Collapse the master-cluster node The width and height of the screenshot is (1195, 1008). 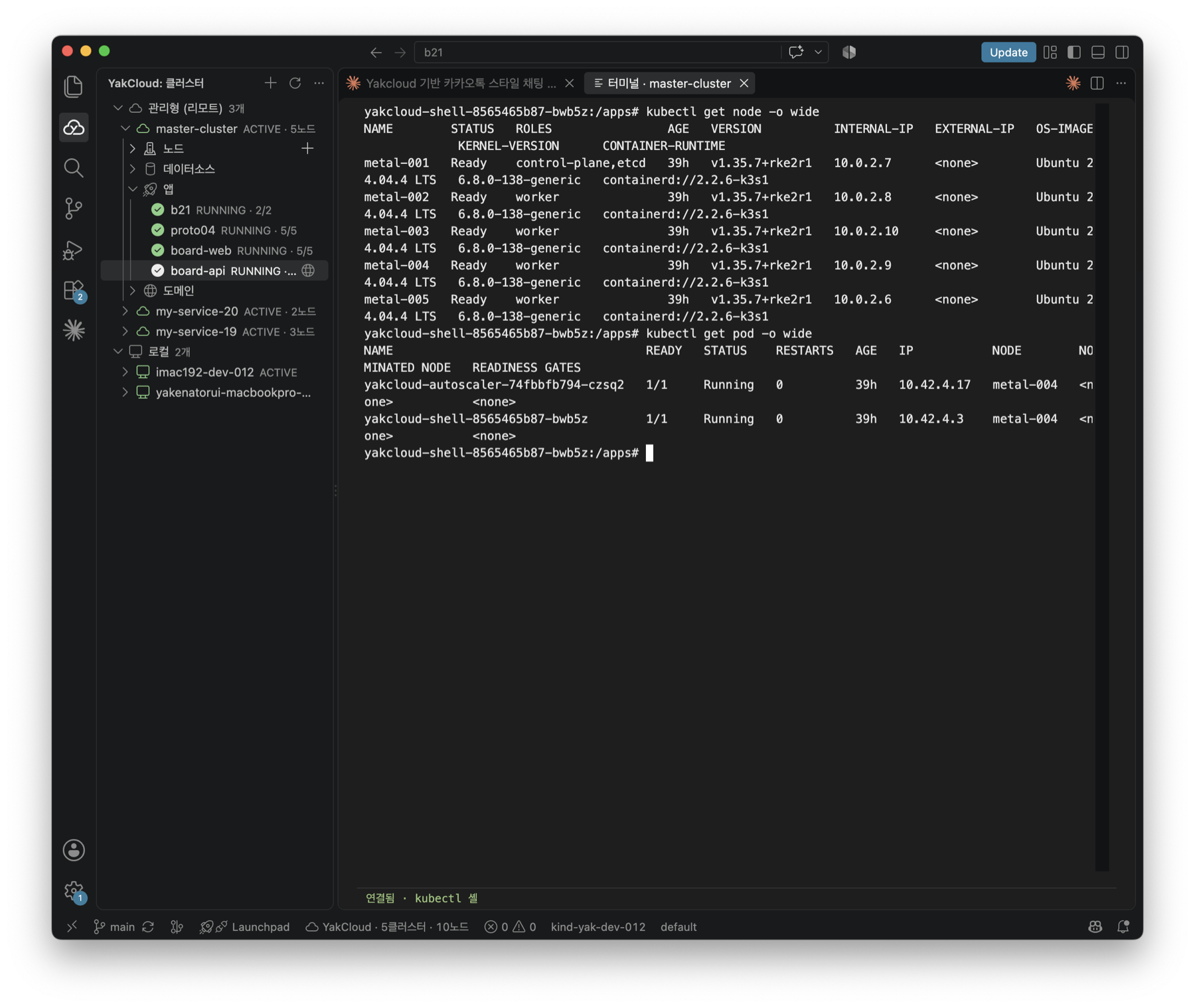tap(125, 128)
